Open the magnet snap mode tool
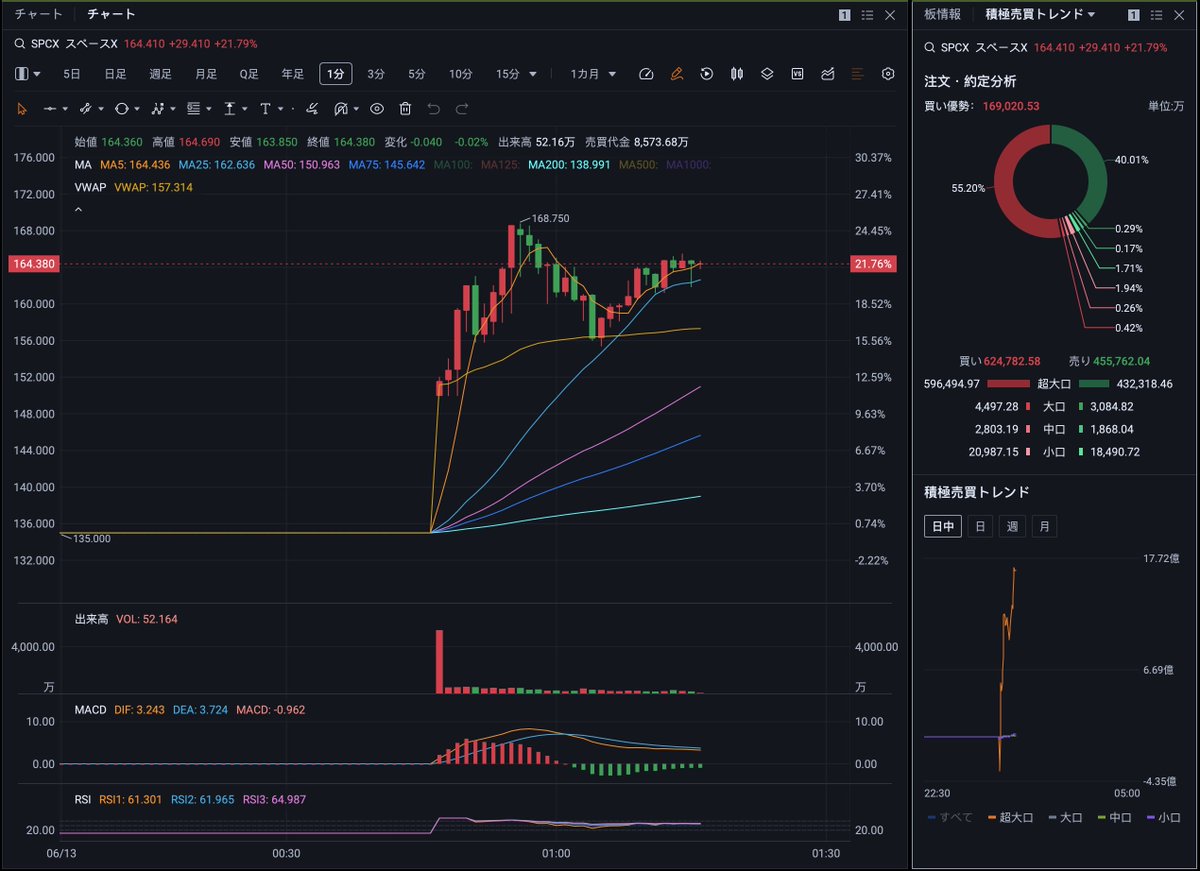Viewport: 1200px width, 871px height. click(341, 108)
